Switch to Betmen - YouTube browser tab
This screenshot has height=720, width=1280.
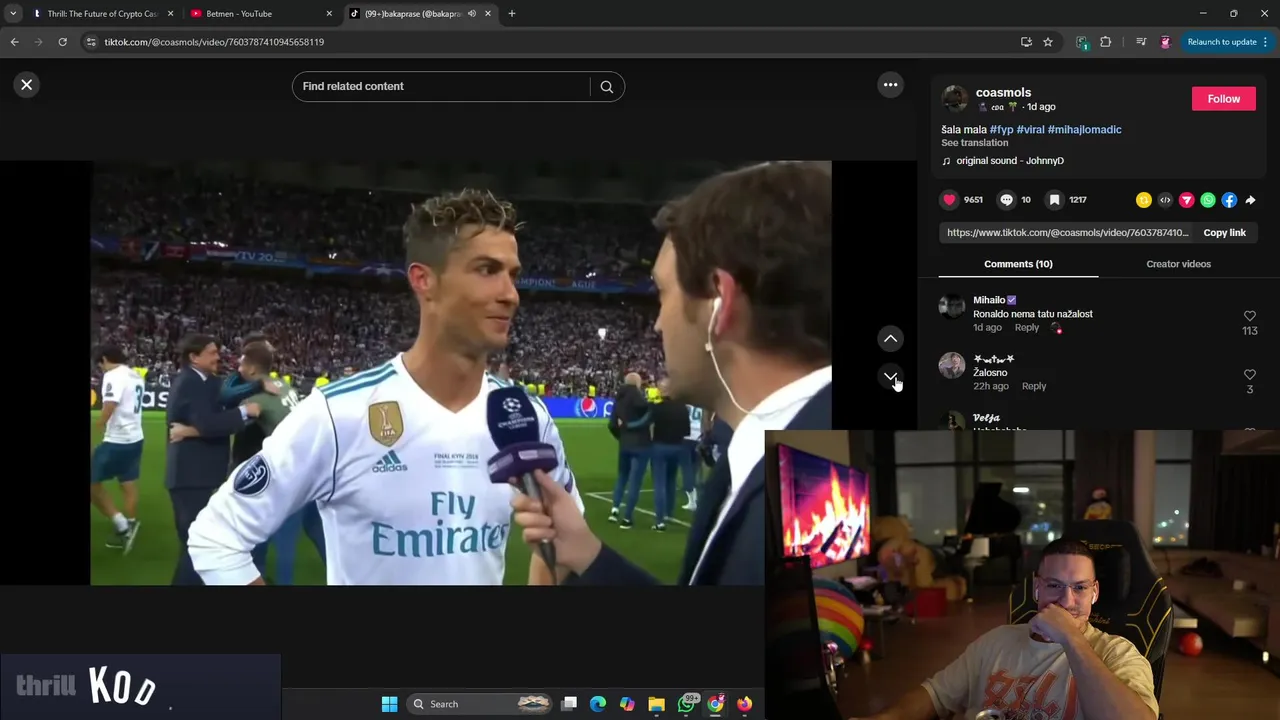pos(255,14)
